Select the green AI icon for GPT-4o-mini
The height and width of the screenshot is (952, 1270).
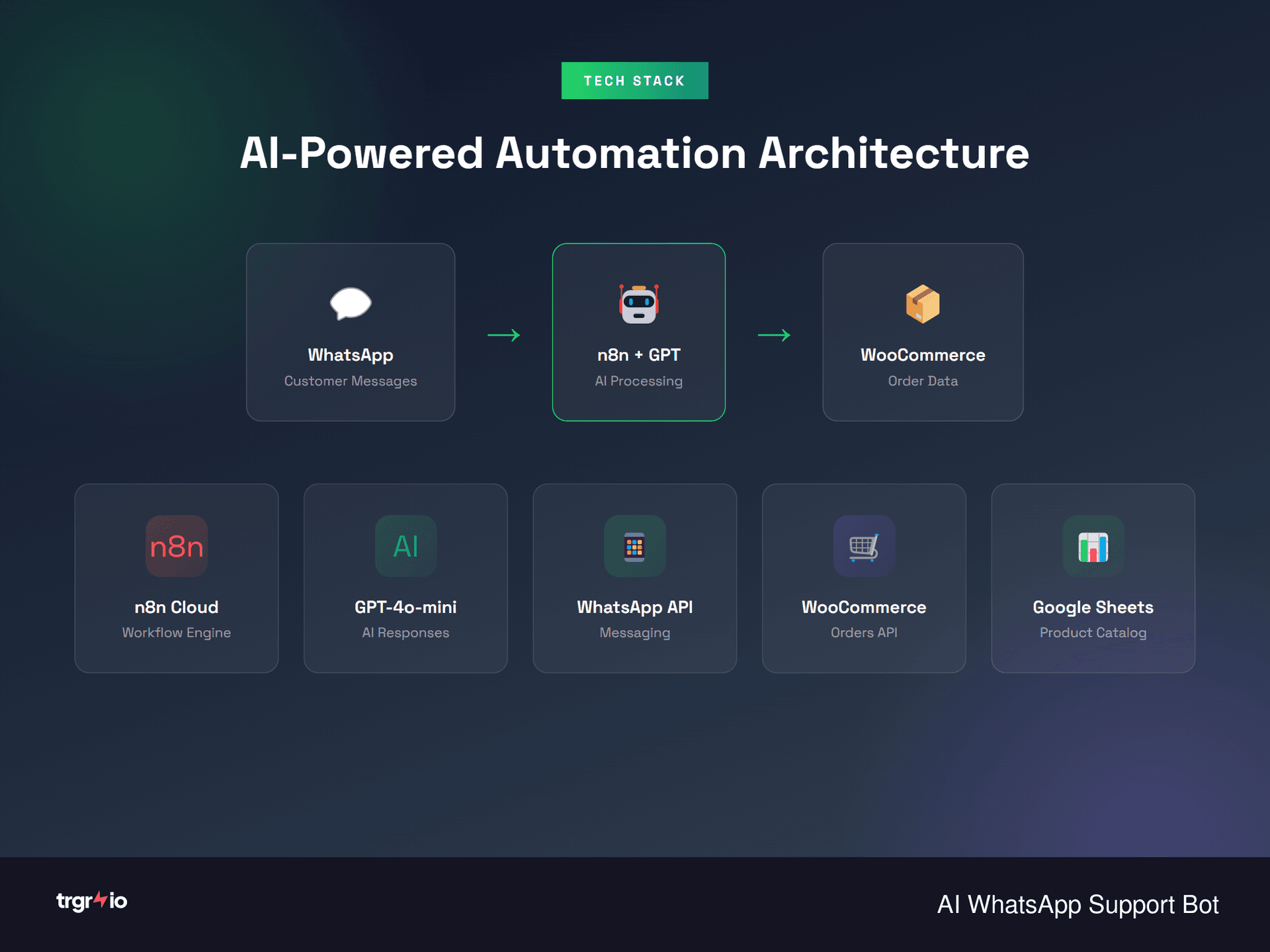(x=405, y=547)
